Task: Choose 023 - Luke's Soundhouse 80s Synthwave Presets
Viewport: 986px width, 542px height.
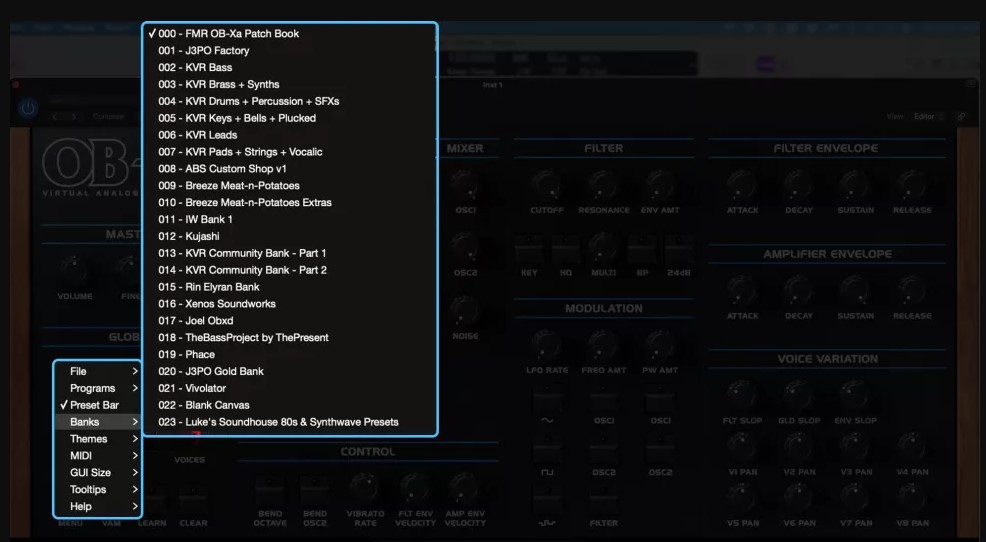Action: 290,423
